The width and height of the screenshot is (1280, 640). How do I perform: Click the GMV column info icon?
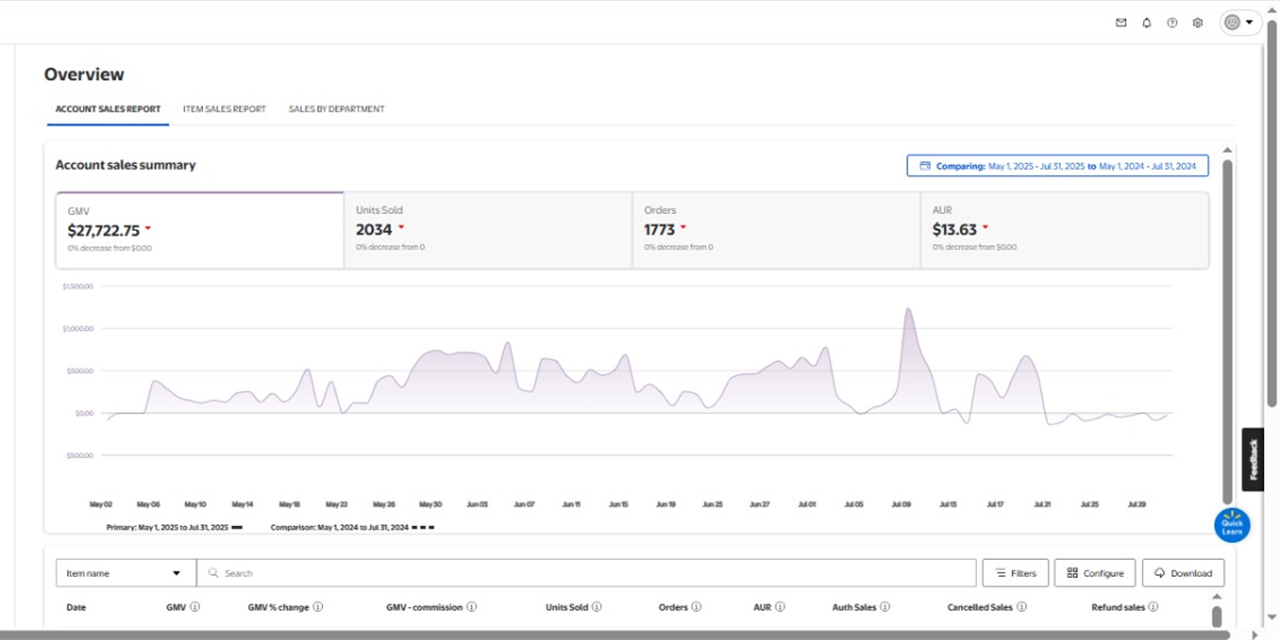coord(195,606)
